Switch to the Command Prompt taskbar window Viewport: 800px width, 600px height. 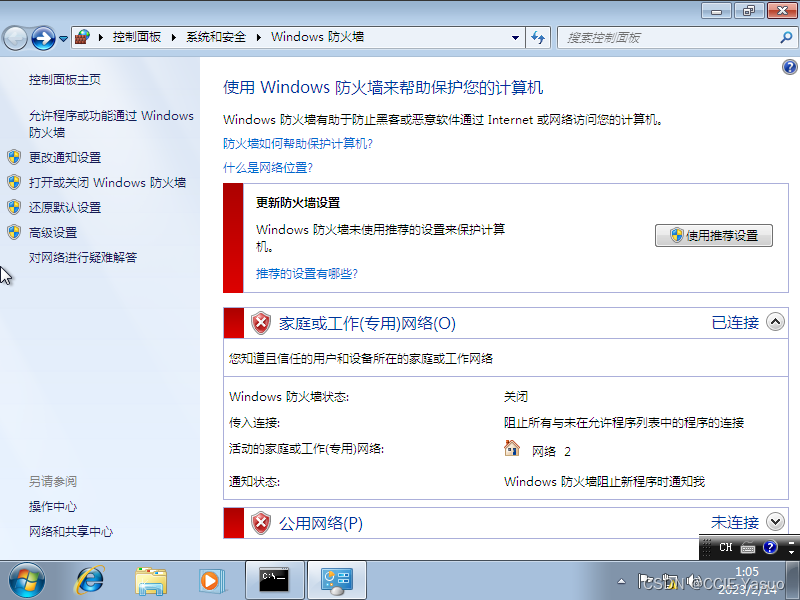point(274,580)
